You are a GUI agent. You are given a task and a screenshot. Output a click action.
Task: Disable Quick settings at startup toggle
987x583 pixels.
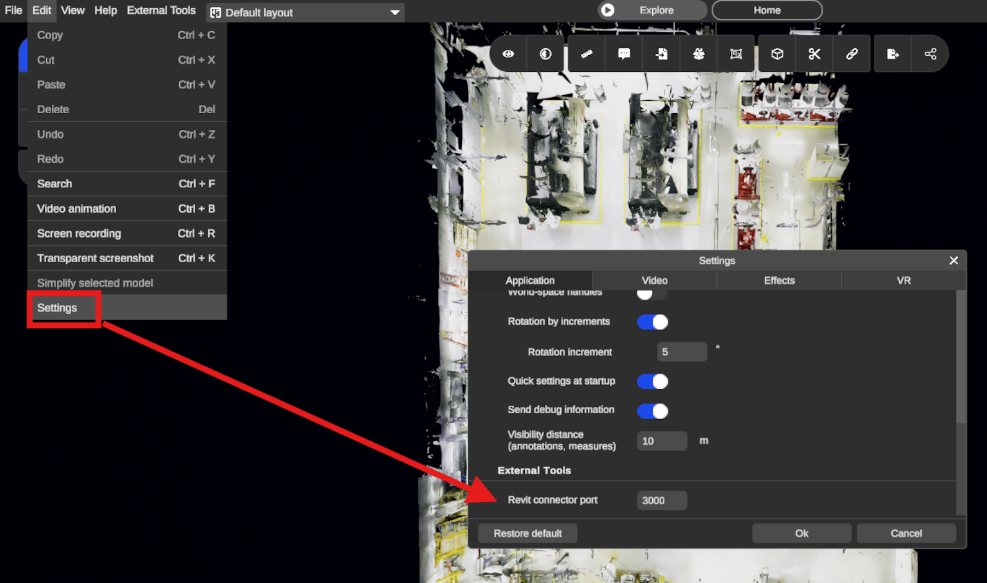click(x=652, y=381)
